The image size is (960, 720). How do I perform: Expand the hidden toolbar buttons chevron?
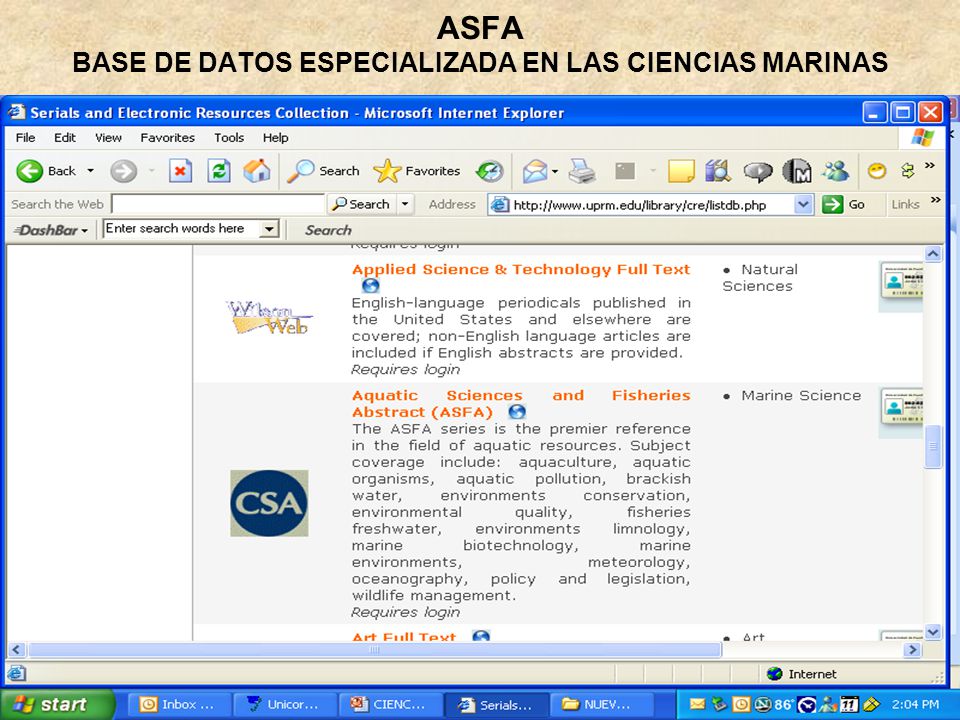930,165
